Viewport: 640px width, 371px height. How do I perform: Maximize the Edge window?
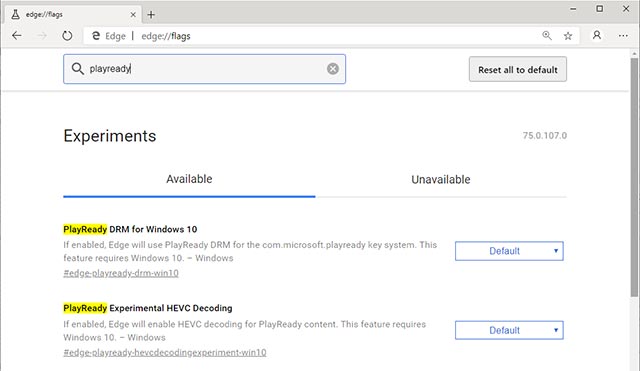tap(599, 9)
